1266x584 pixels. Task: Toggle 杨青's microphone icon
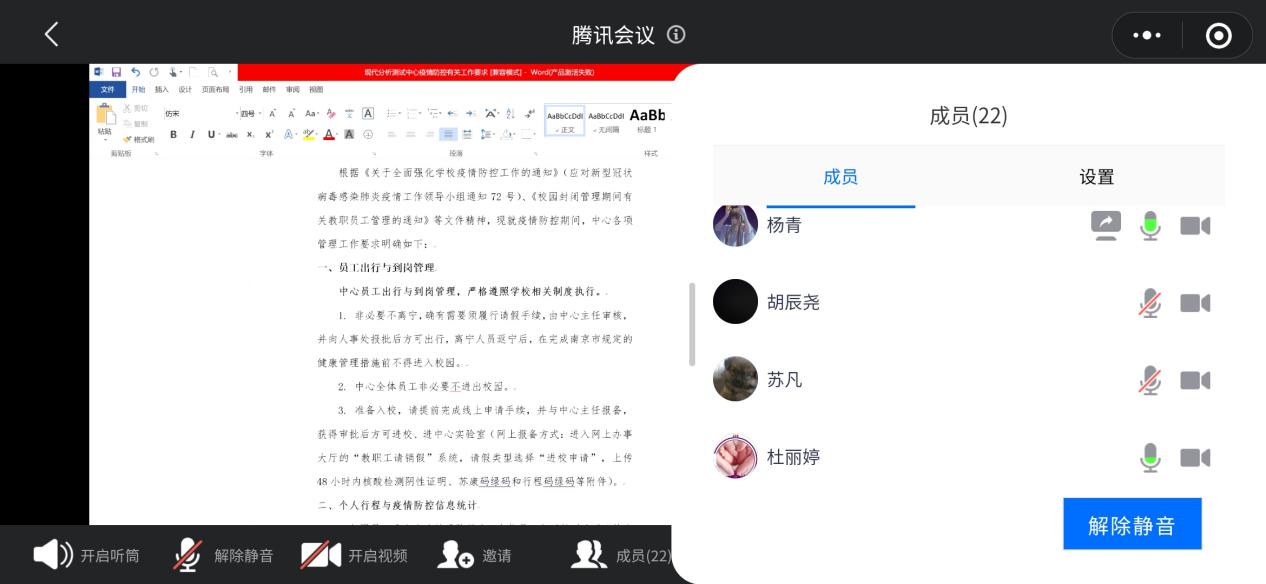tap(1150, 225)
